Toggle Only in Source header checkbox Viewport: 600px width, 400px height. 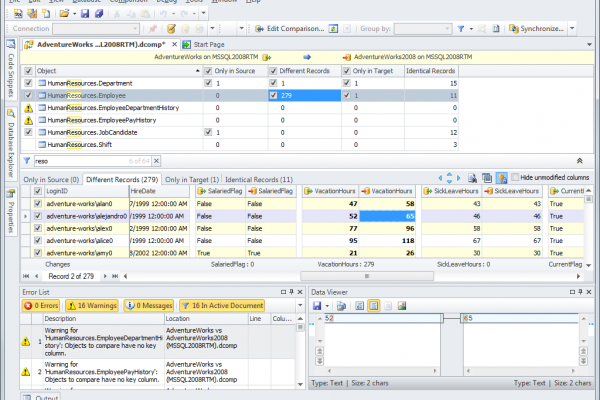coord(208,71)
